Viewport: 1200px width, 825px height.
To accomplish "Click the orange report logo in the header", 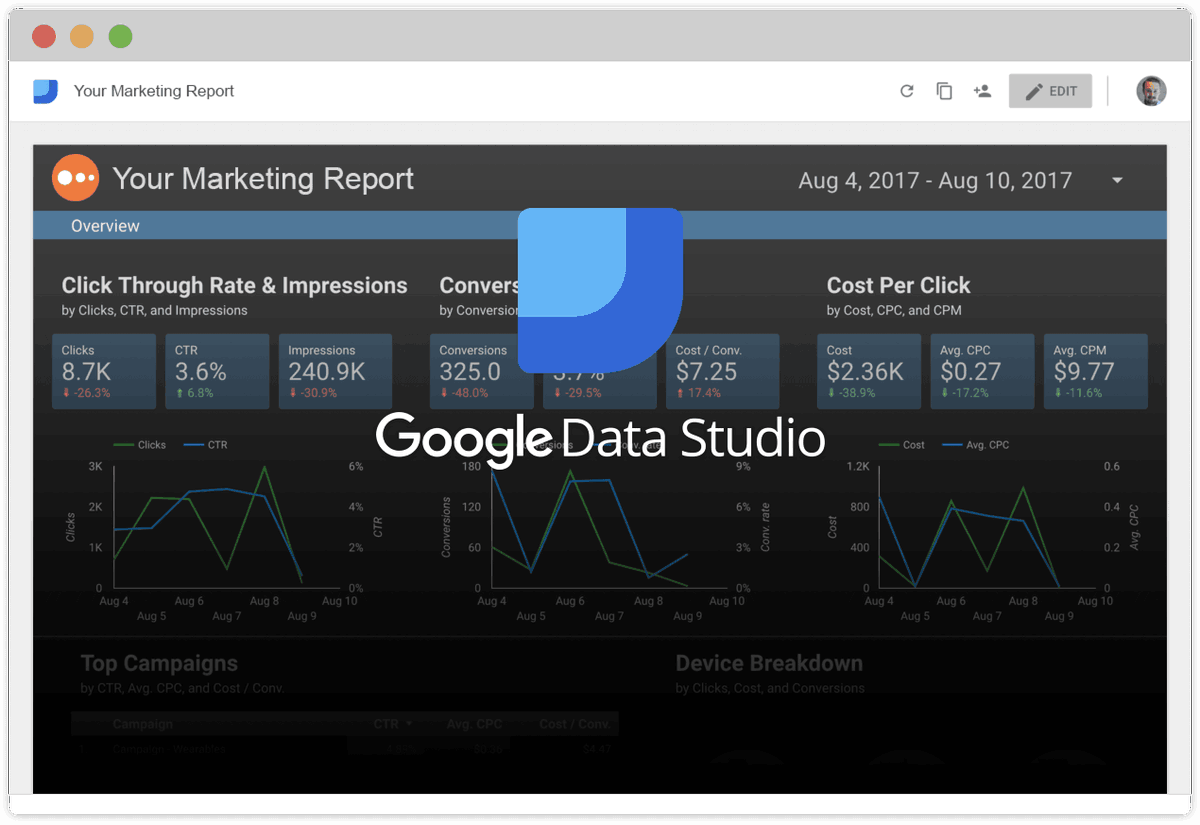I will [76, 177].
